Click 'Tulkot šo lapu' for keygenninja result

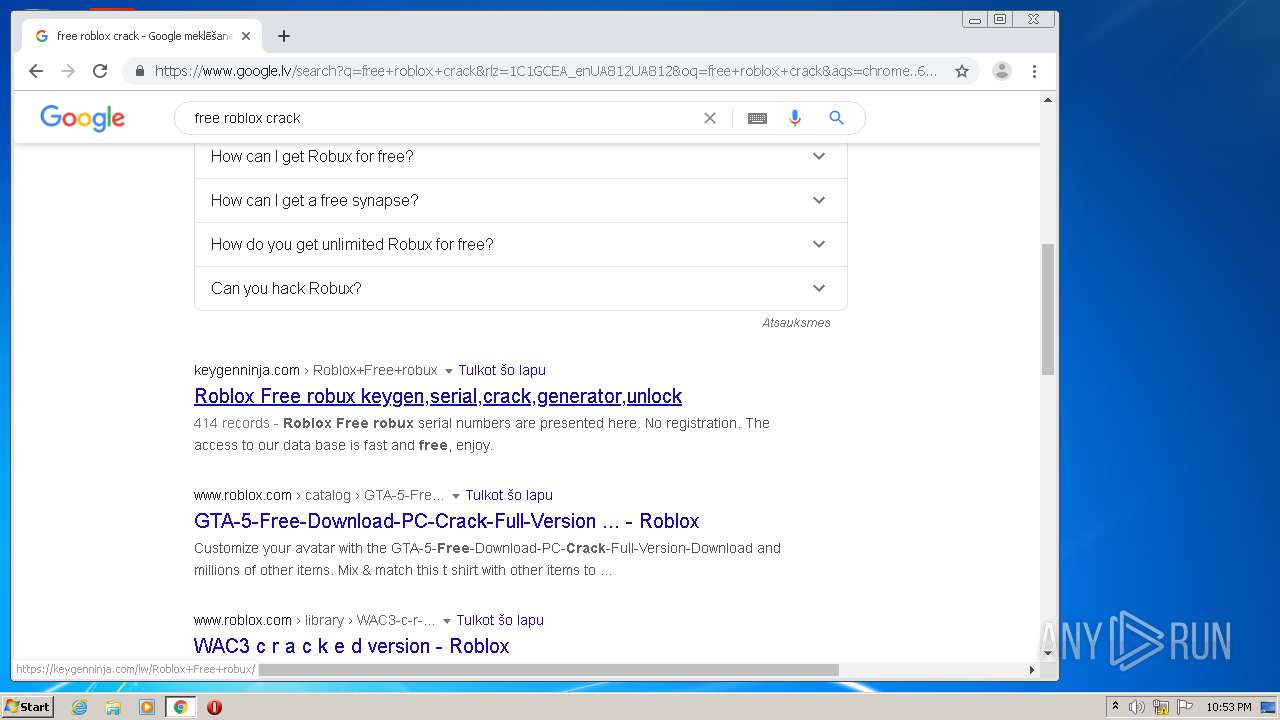coord(502,370)
